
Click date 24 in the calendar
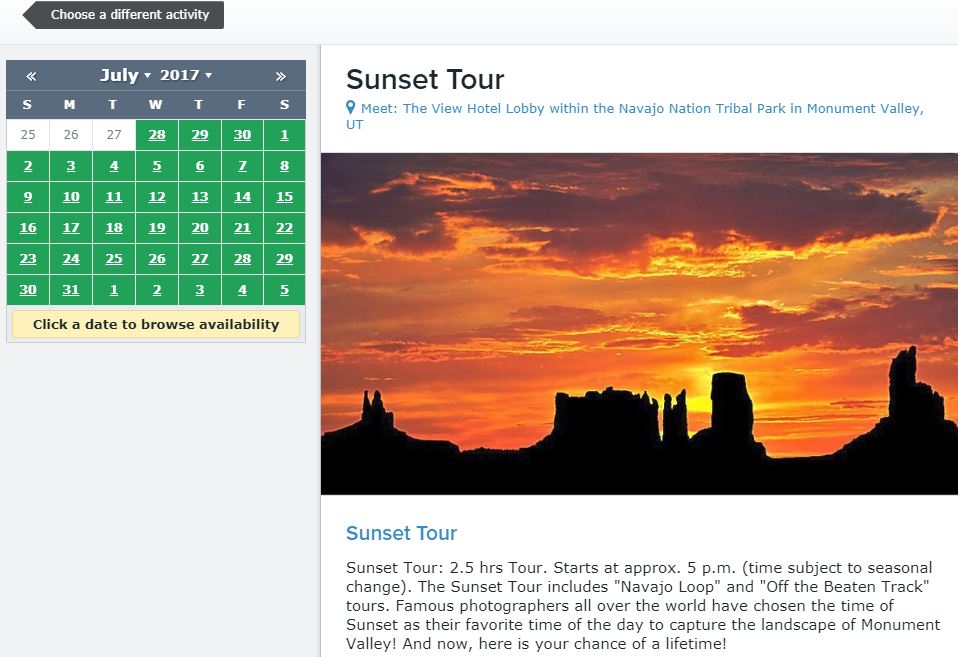(71, 259)
